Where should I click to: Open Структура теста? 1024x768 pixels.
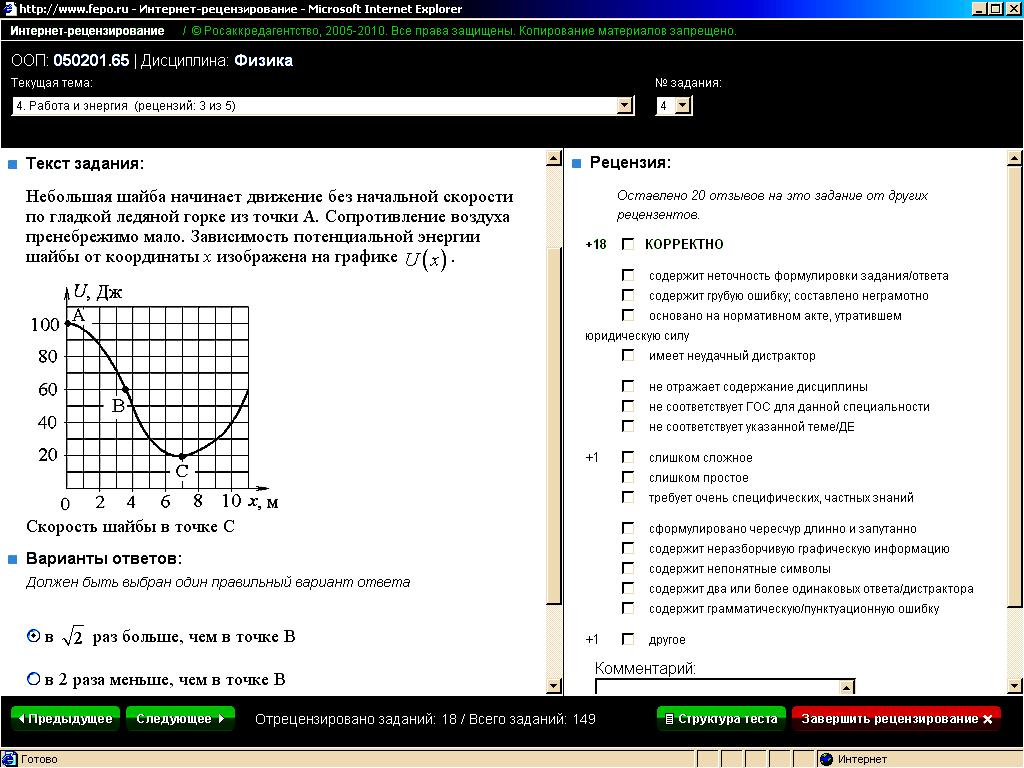(721, 719)
